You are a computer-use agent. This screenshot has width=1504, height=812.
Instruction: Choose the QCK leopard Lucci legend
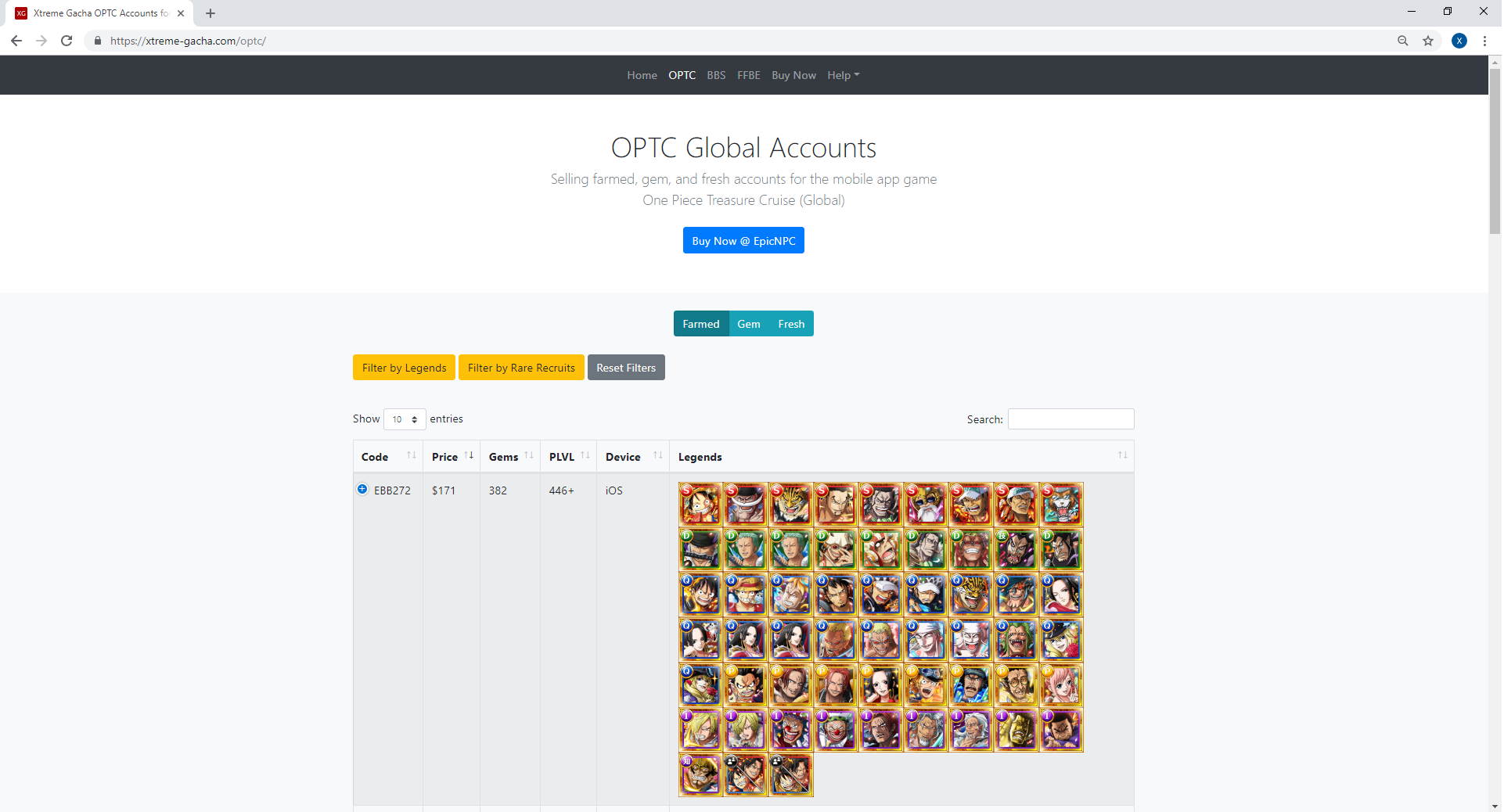pyautogui.click(x=971, y=595)
